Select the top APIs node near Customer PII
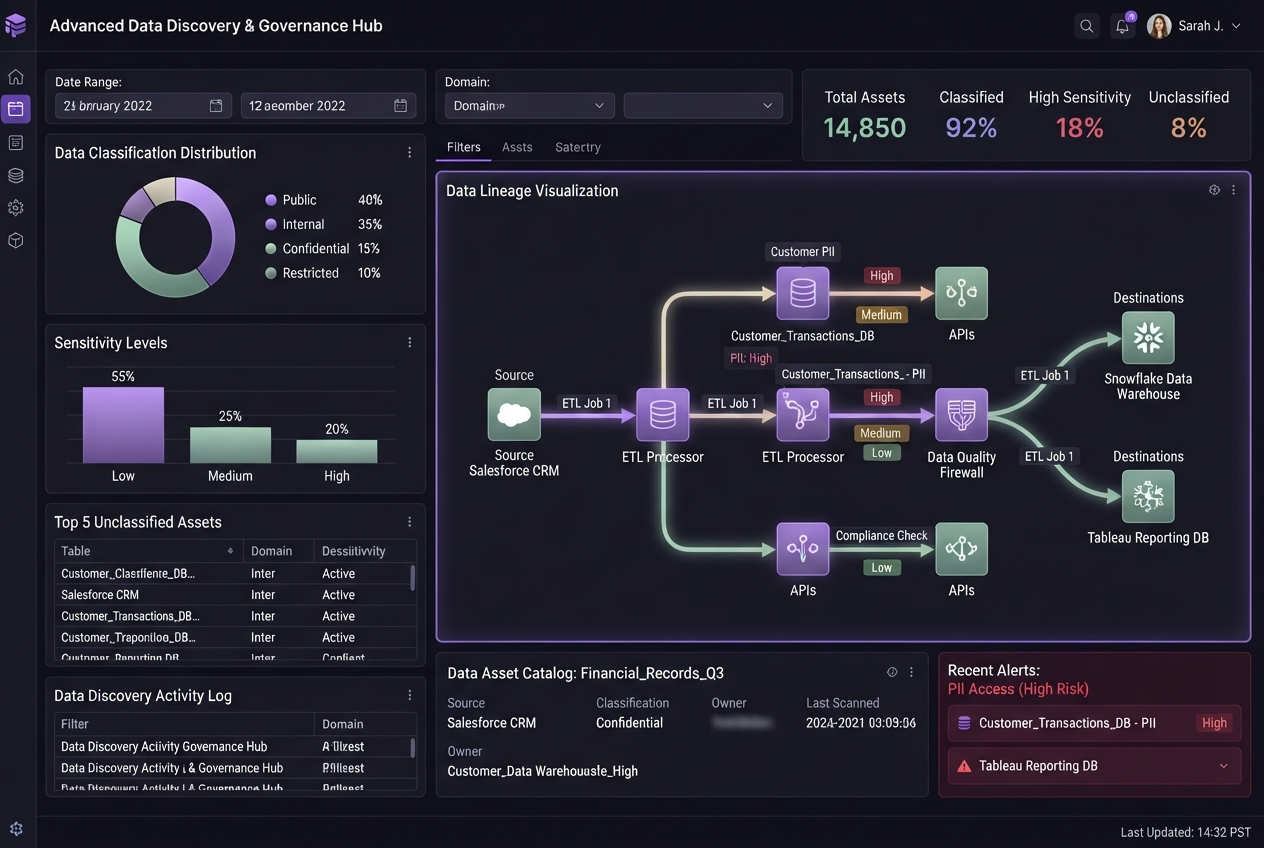The image size is (1264, 848). 962,293
